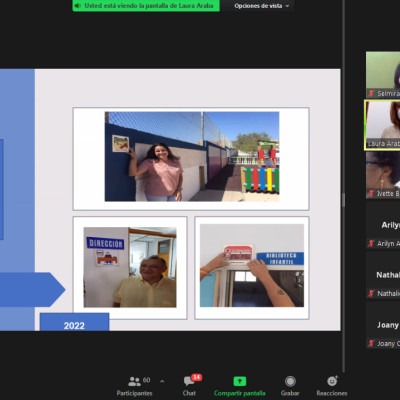Click the green Compartir pantalla icon
The image size is (400, 400).
tap(240, 381)
